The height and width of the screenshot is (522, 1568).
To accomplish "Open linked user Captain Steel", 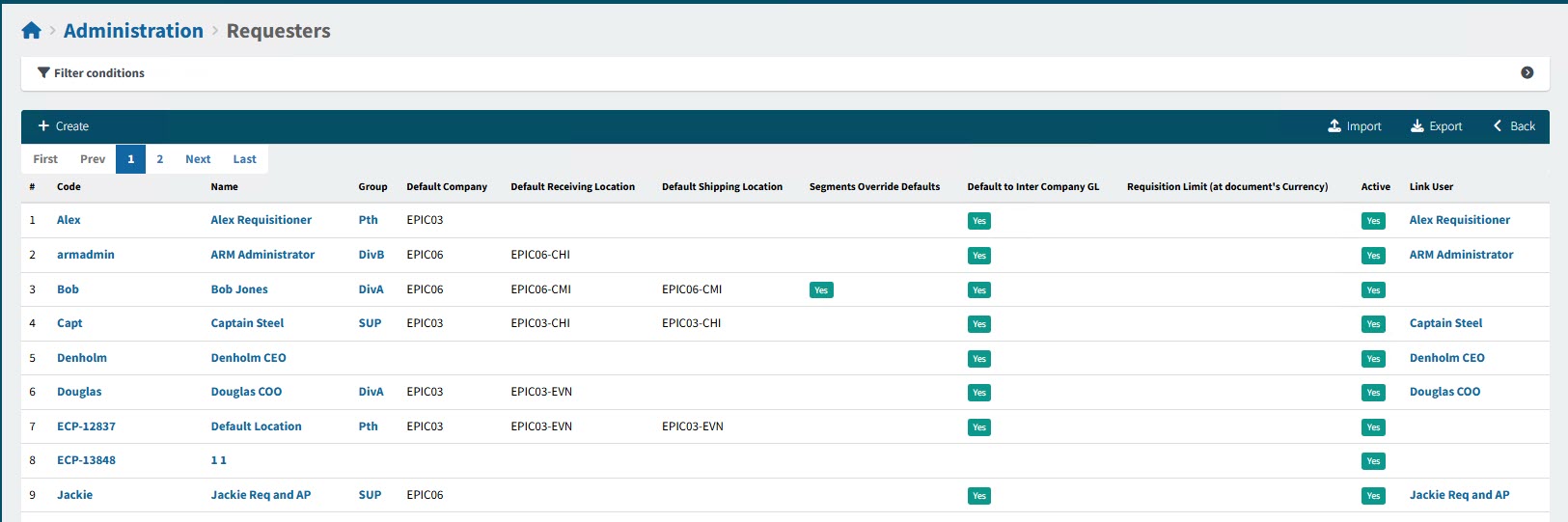I will [x=1445, y=323].
